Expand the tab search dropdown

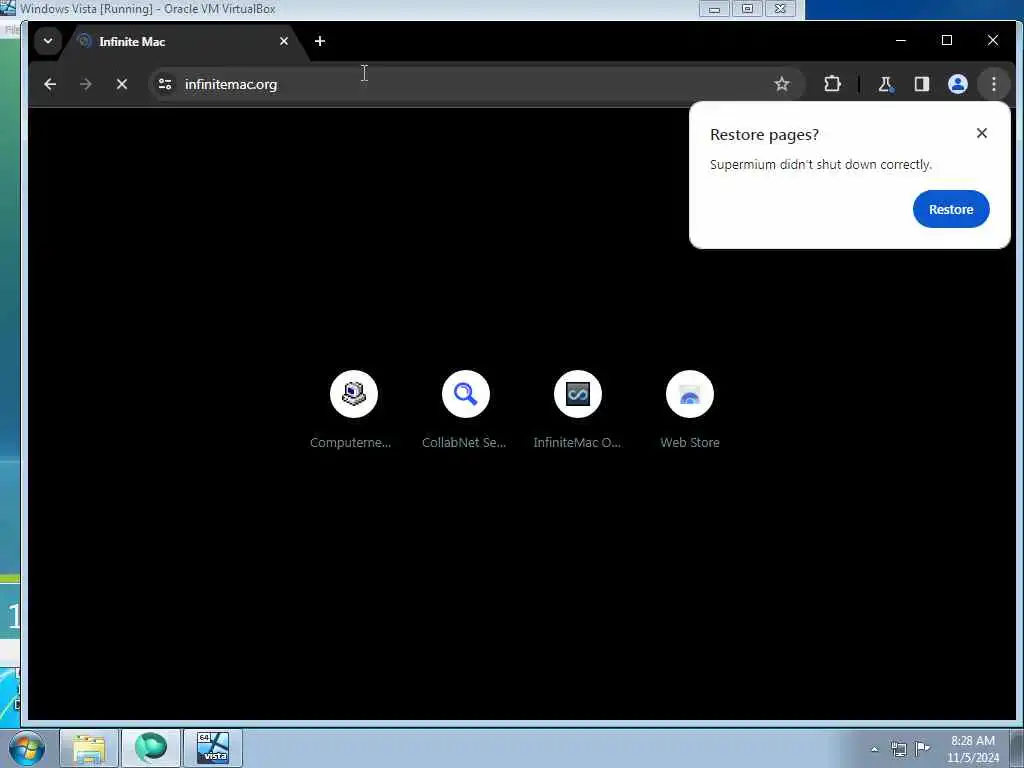[48, 40]
